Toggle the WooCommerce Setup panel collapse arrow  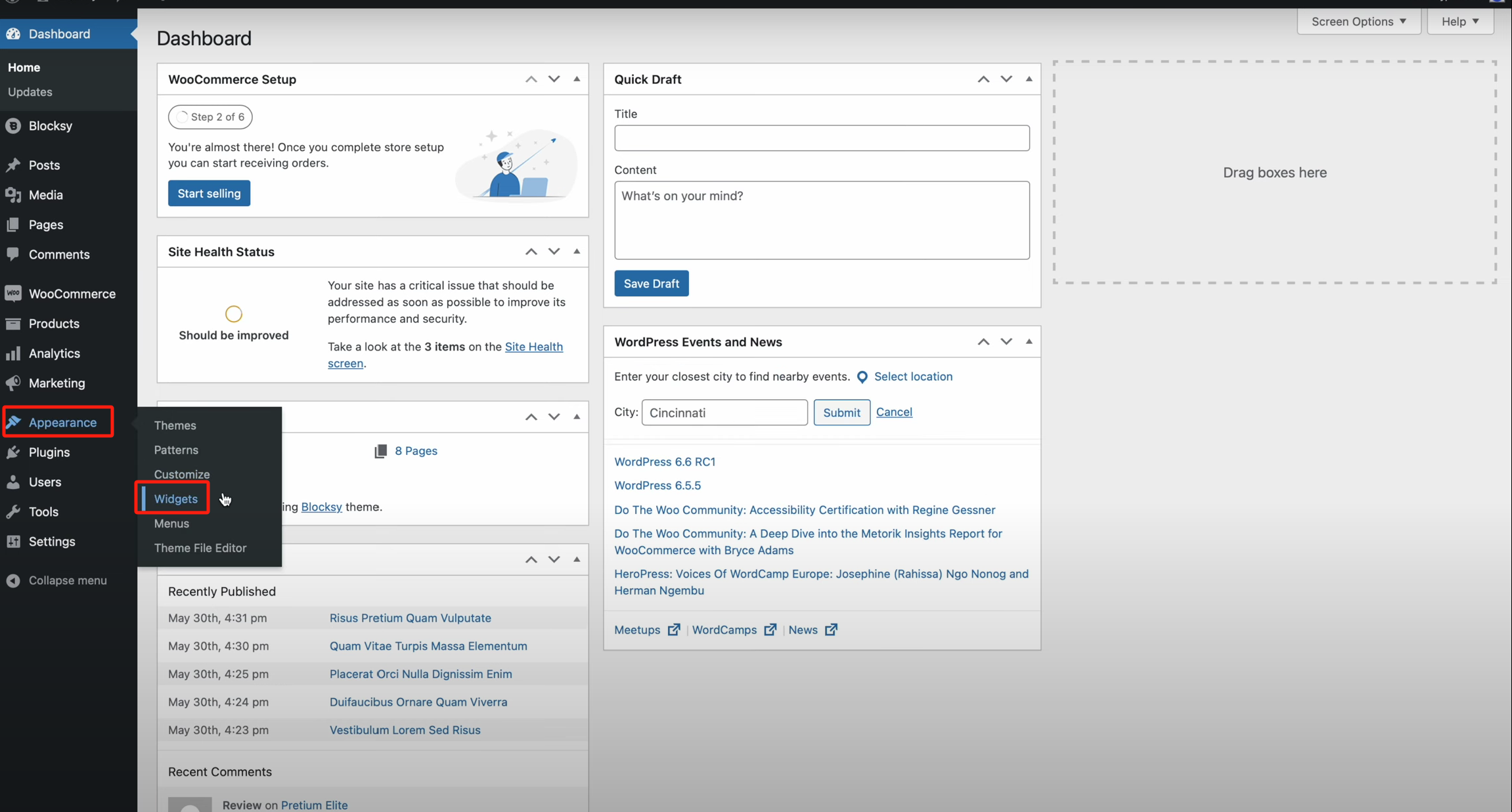tap(577, 79)
